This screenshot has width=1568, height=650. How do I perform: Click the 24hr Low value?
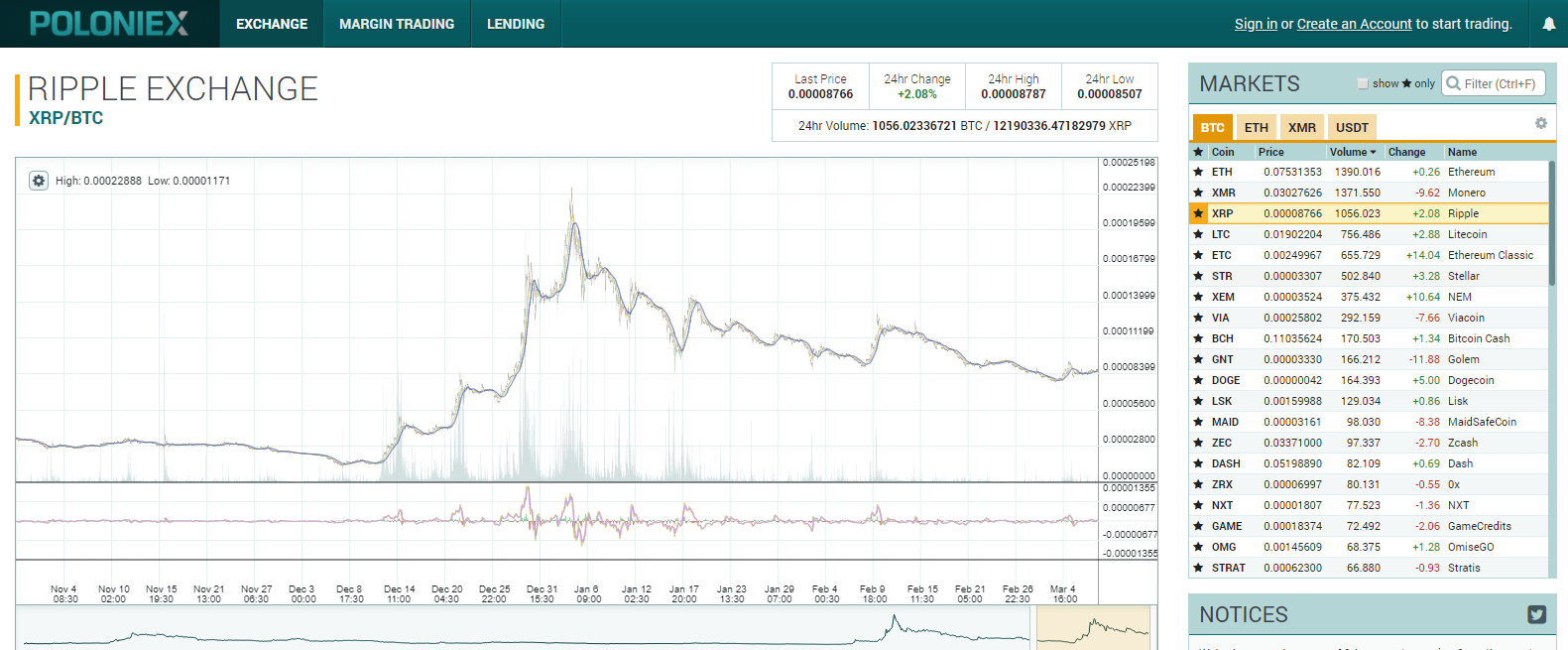(x=1110, y=94)
